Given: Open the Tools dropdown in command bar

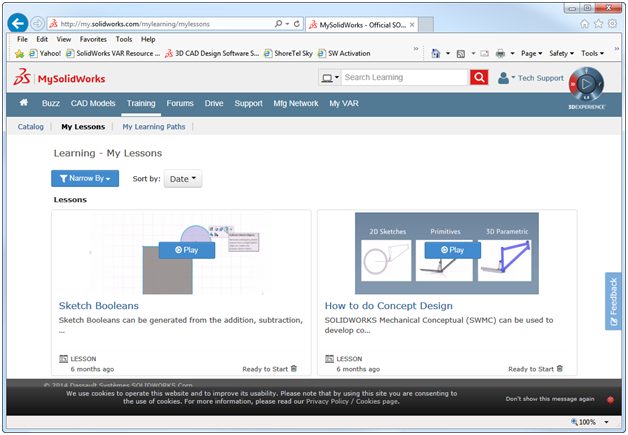Looking at the screenshot, I should click(593, 53).
